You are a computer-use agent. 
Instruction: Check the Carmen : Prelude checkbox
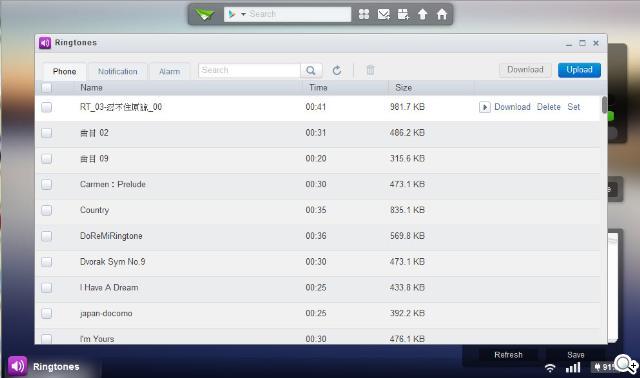pyautogui.click(x=47, y=184)
